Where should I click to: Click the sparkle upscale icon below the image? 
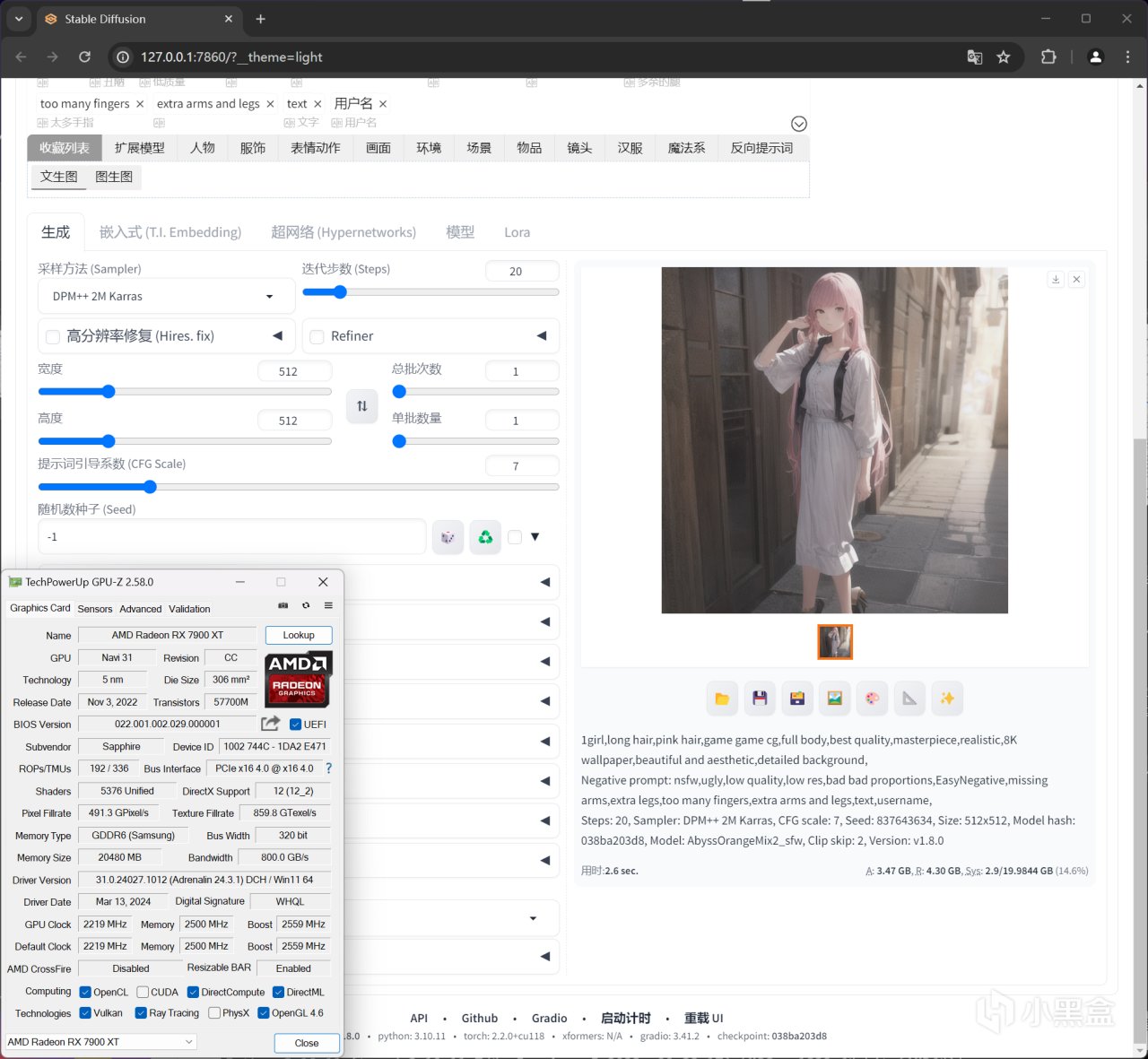pos(947,699)
